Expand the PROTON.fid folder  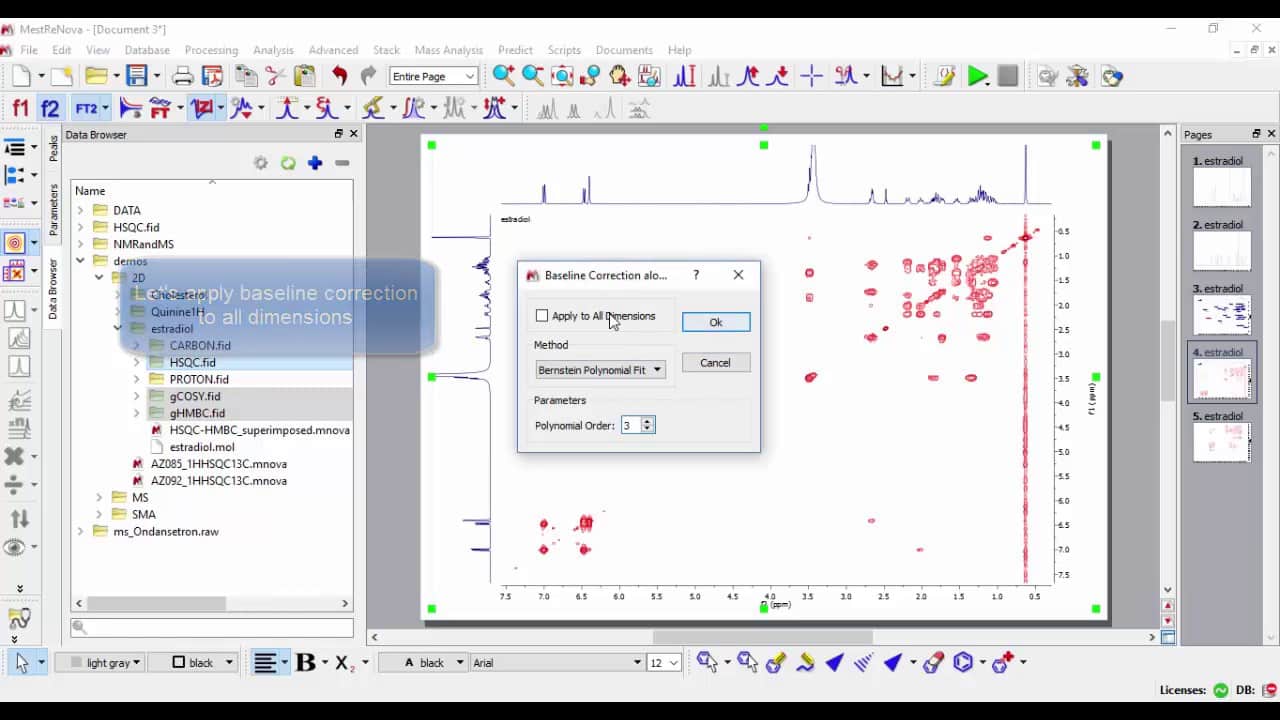[x=136, y=380]
